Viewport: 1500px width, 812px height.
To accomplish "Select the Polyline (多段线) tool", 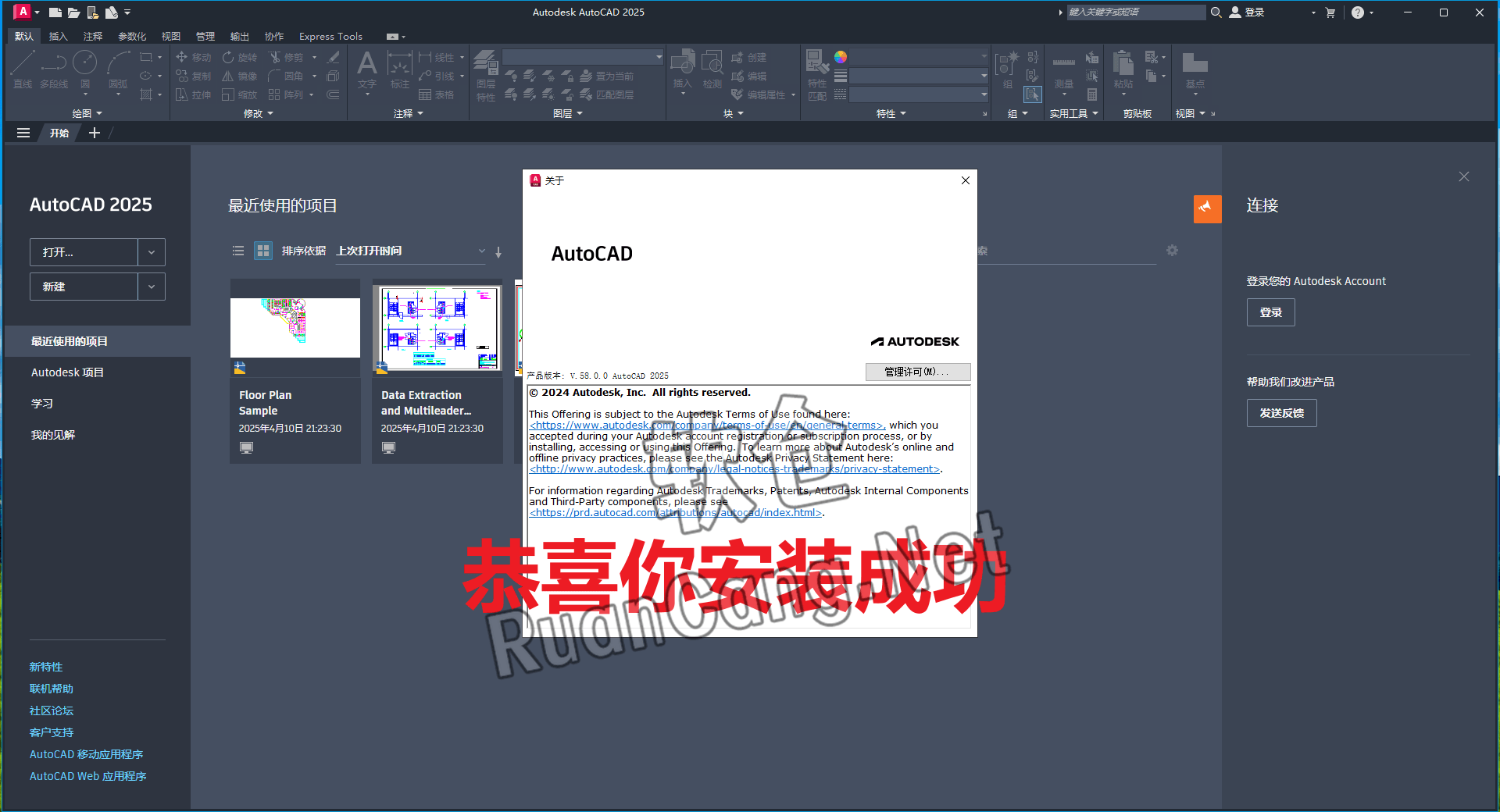I will click(54, 69).
